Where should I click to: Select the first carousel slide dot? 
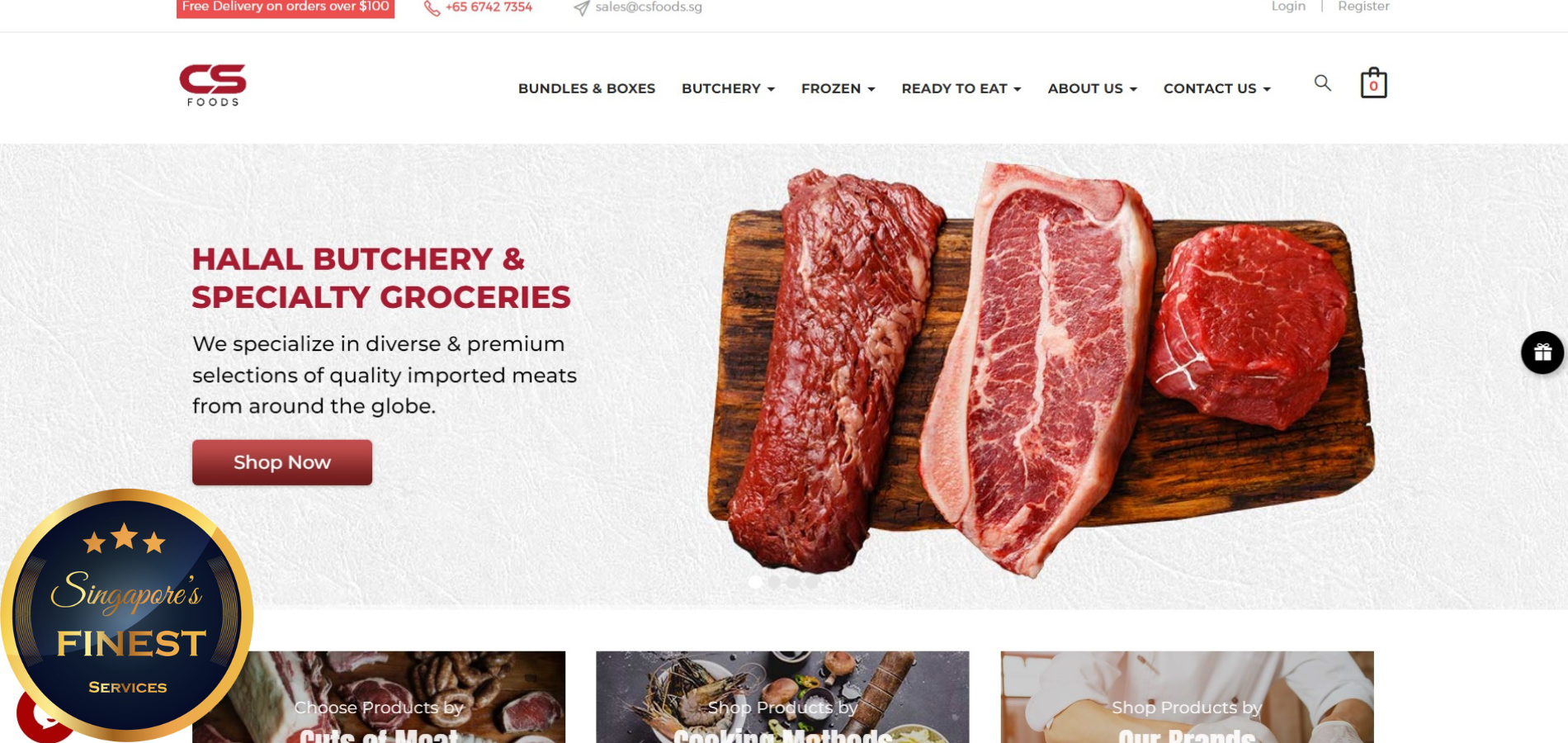[x=755, y=581]
